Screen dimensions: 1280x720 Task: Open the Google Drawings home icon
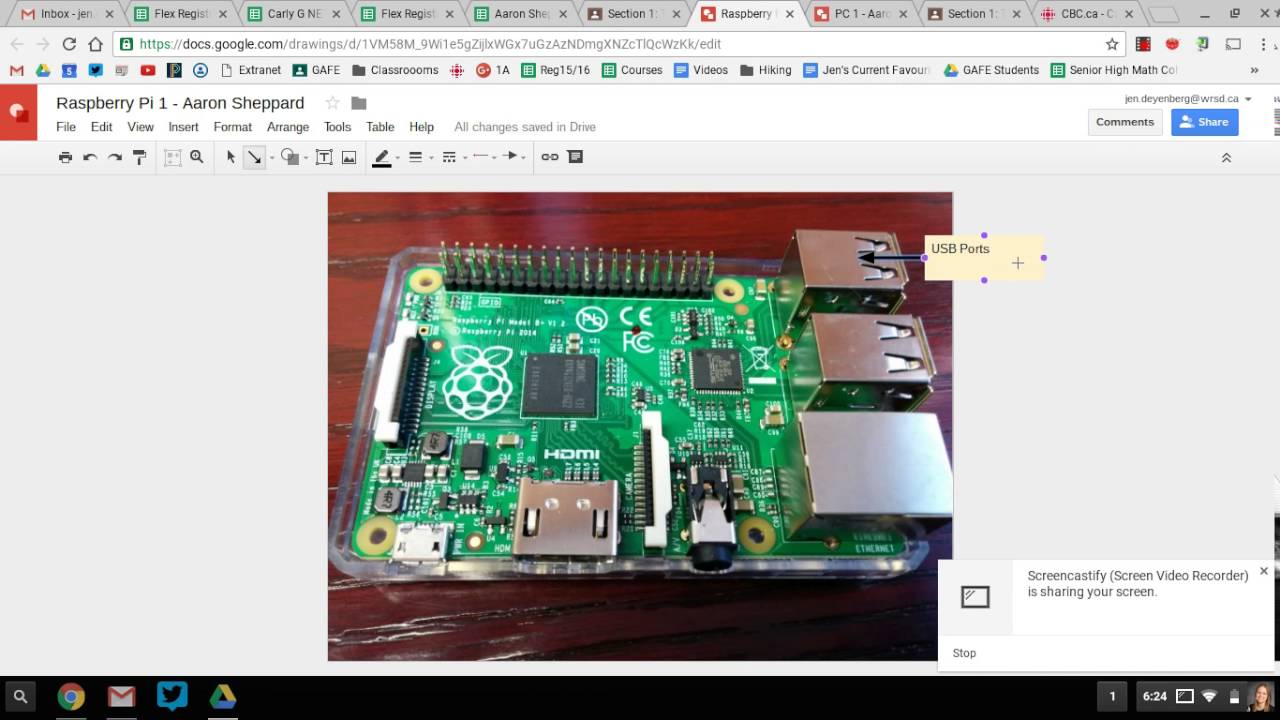coord(18,112)
